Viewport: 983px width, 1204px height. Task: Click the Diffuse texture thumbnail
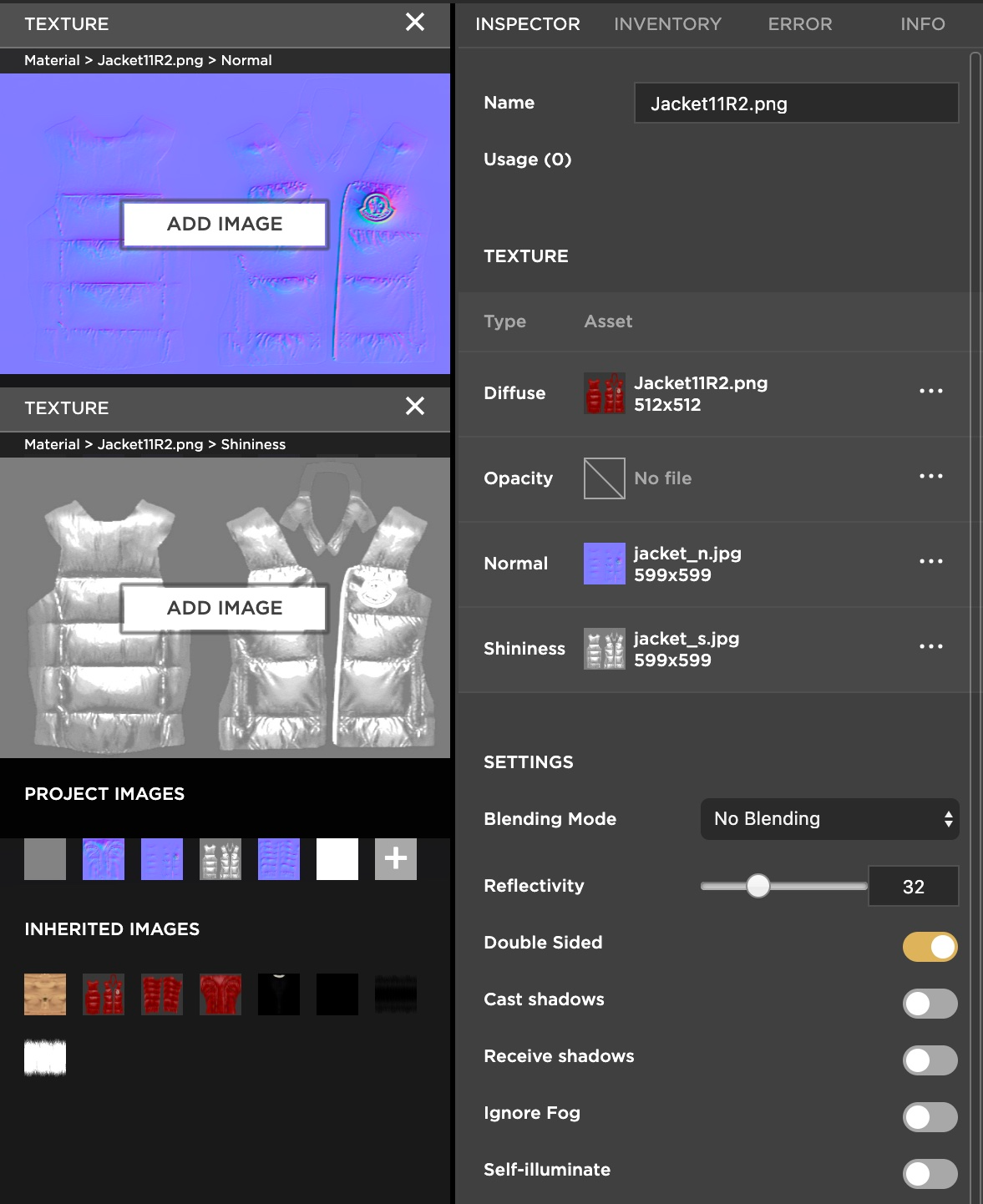pyautogui.click(x=605, y=393)
